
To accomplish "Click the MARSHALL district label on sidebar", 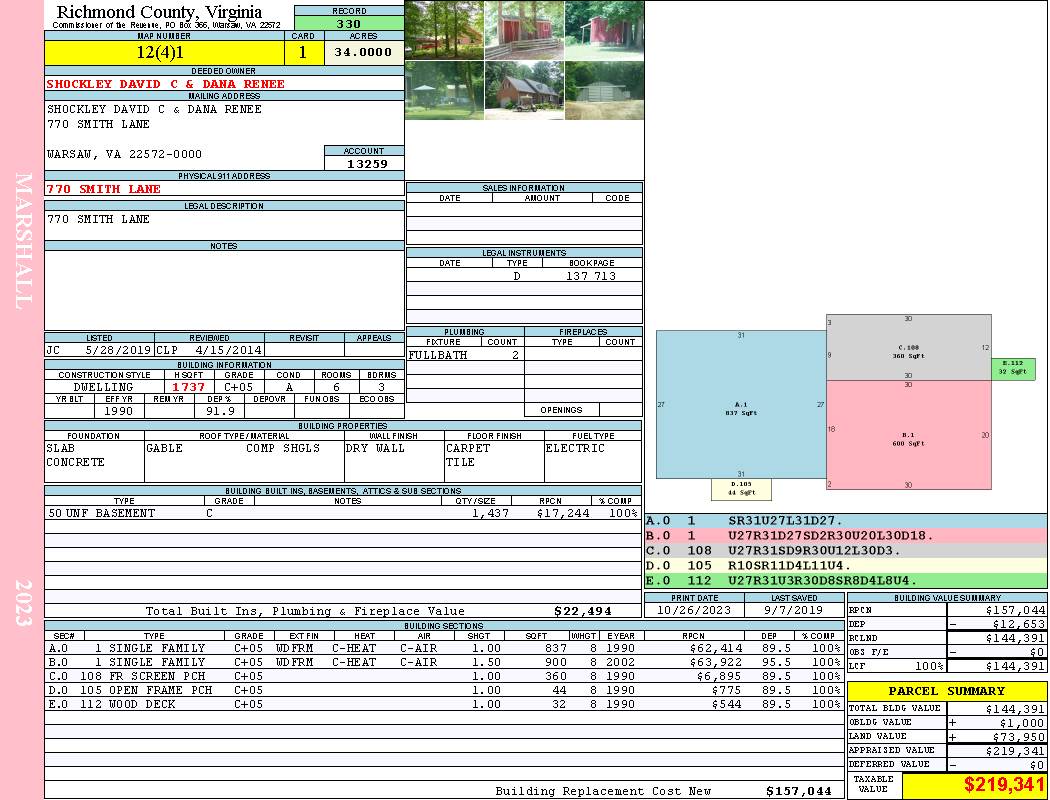I will click(x=23, y=241).
